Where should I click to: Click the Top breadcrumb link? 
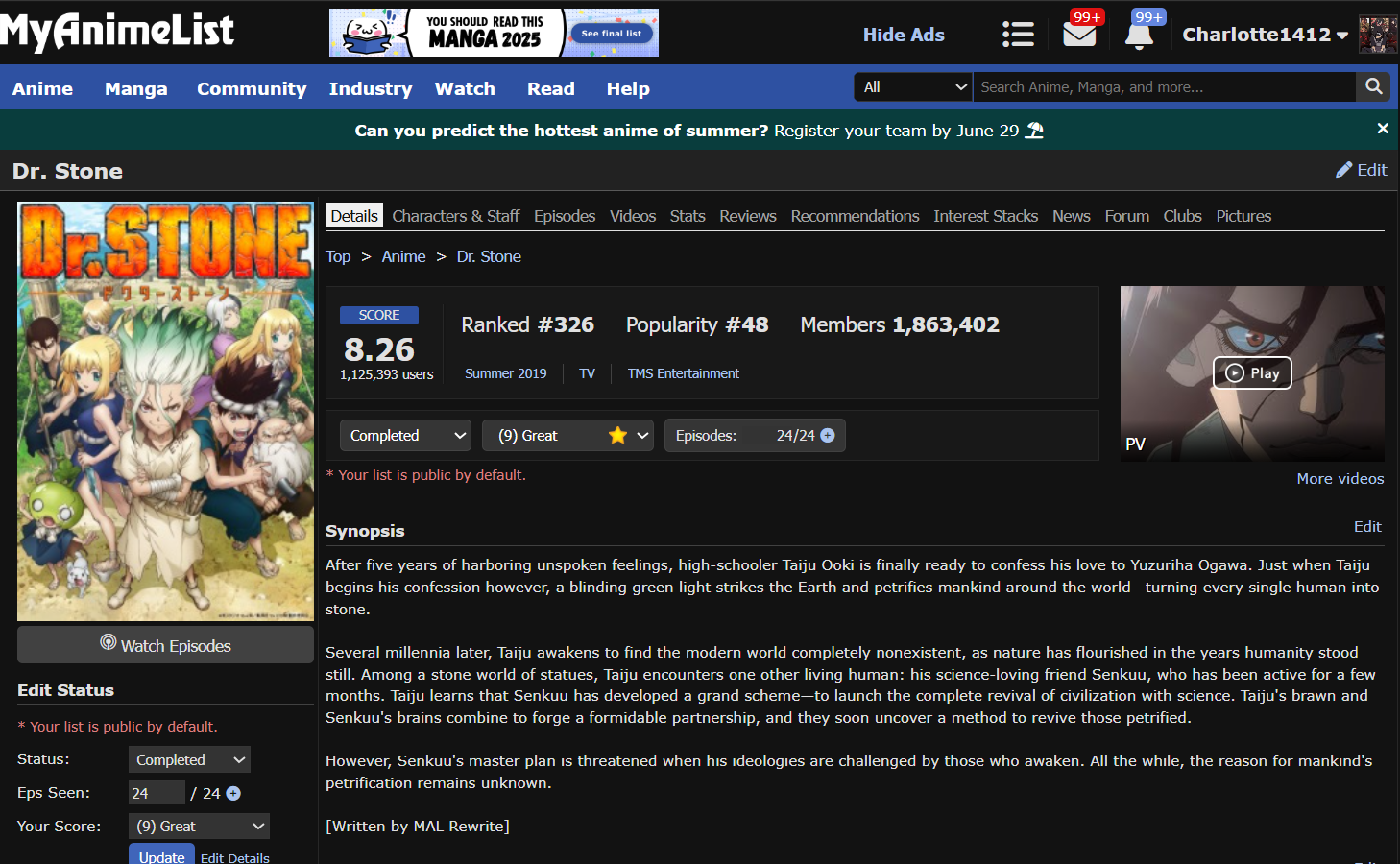tap(338, 256)
